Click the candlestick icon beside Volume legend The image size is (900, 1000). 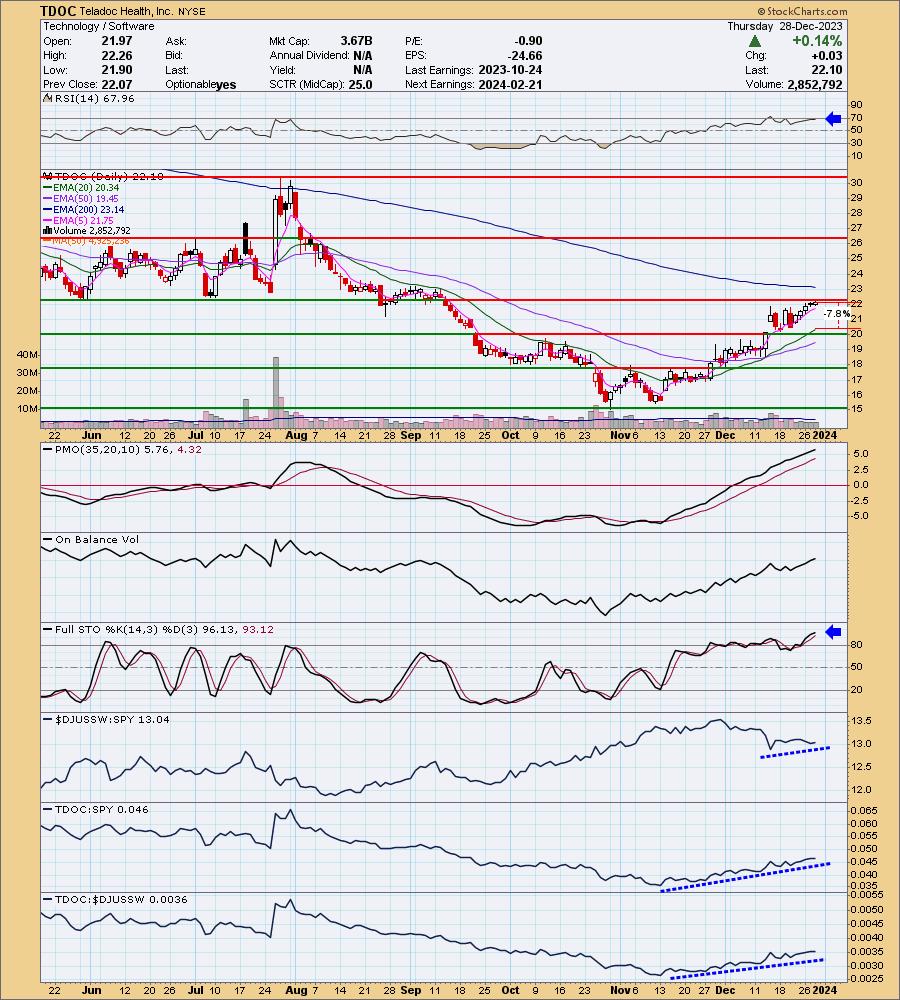(x=48, y=230)
